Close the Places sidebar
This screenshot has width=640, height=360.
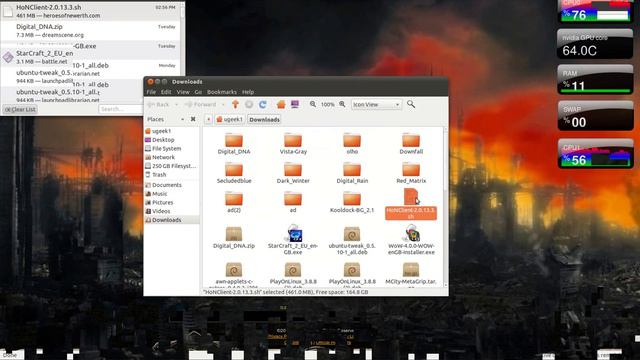click(193, 119)
